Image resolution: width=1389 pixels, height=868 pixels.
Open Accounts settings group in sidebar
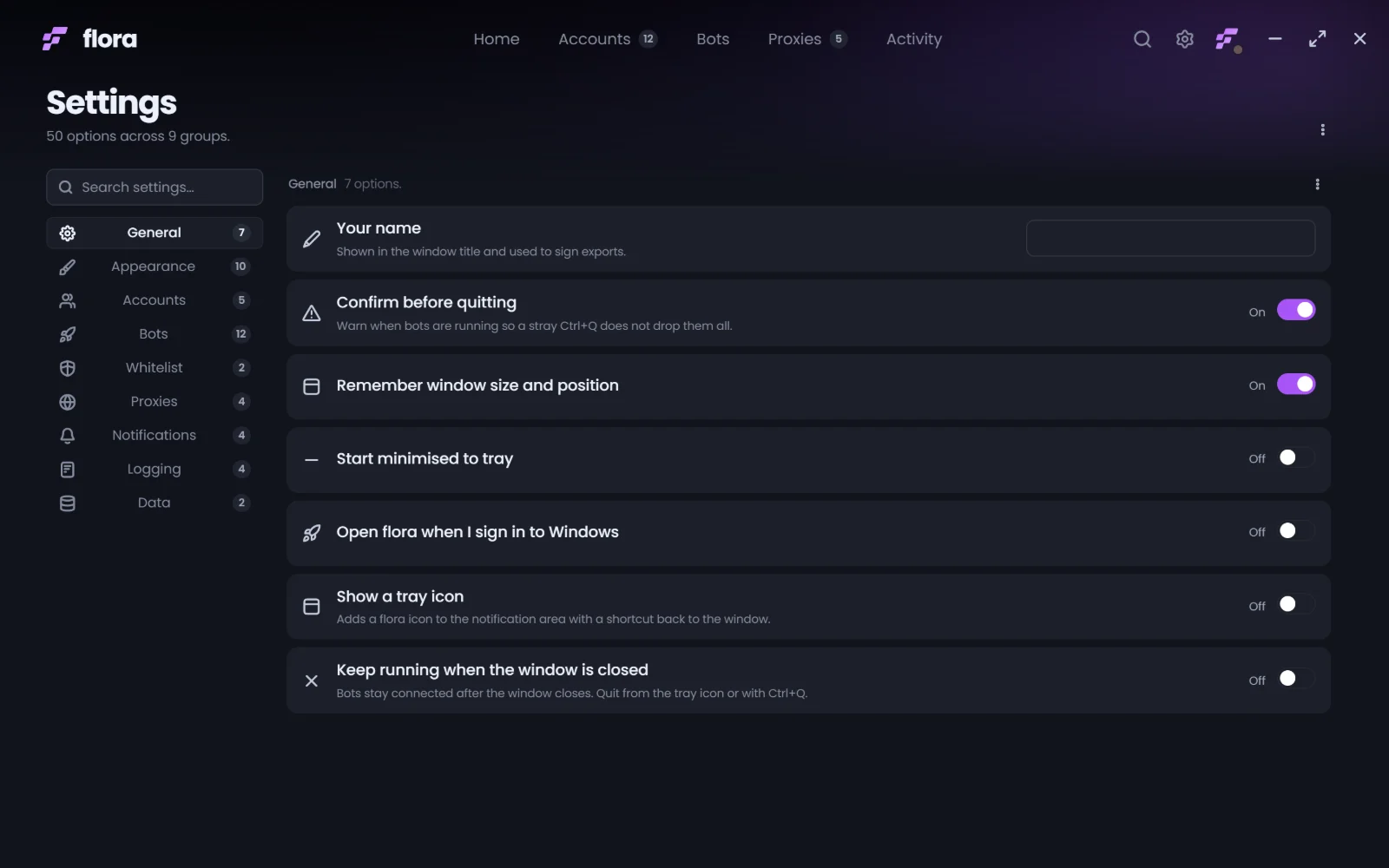tap(155, 300)
